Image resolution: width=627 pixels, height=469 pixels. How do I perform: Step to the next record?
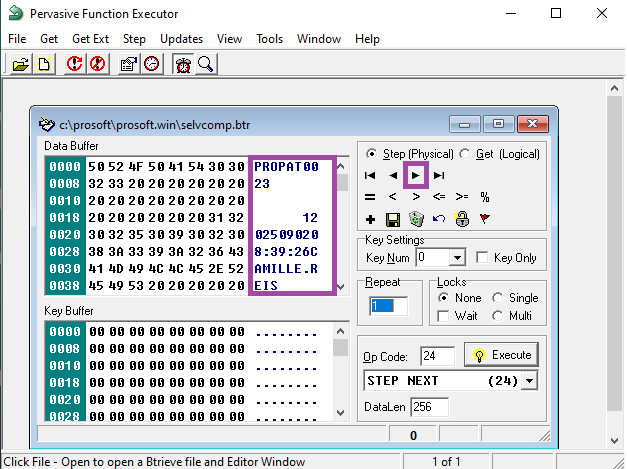coord(416,175)
